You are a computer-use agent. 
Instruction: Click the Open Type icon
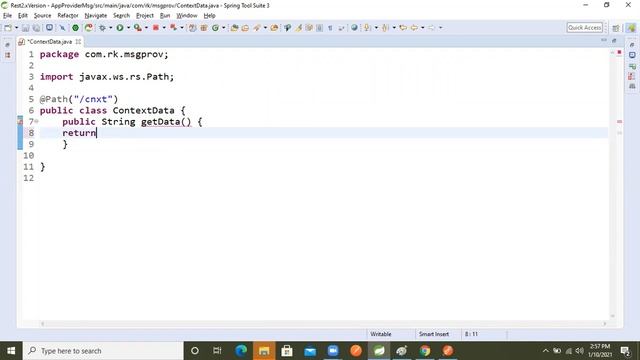tap(234, 28)
